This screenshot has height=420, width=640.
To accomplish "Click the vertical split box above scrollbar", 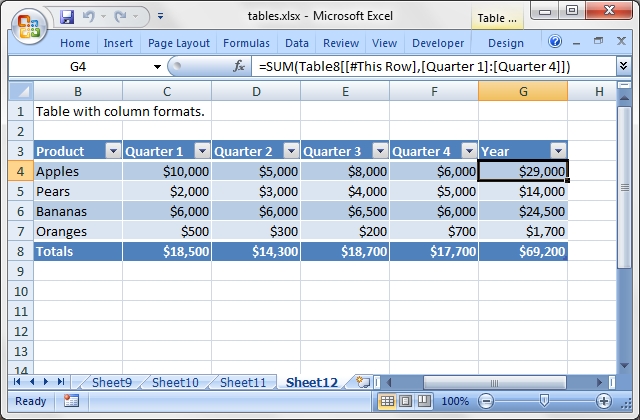I will click(x=624, y=85).
